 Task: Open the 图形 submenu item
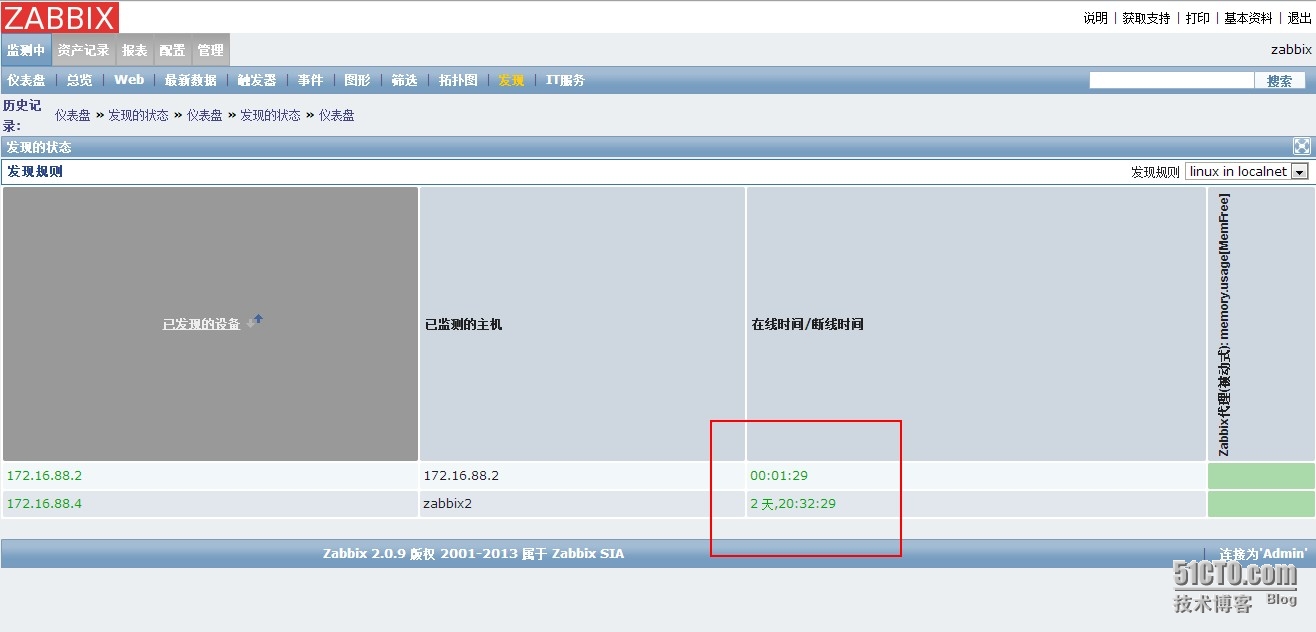(357, 80)
